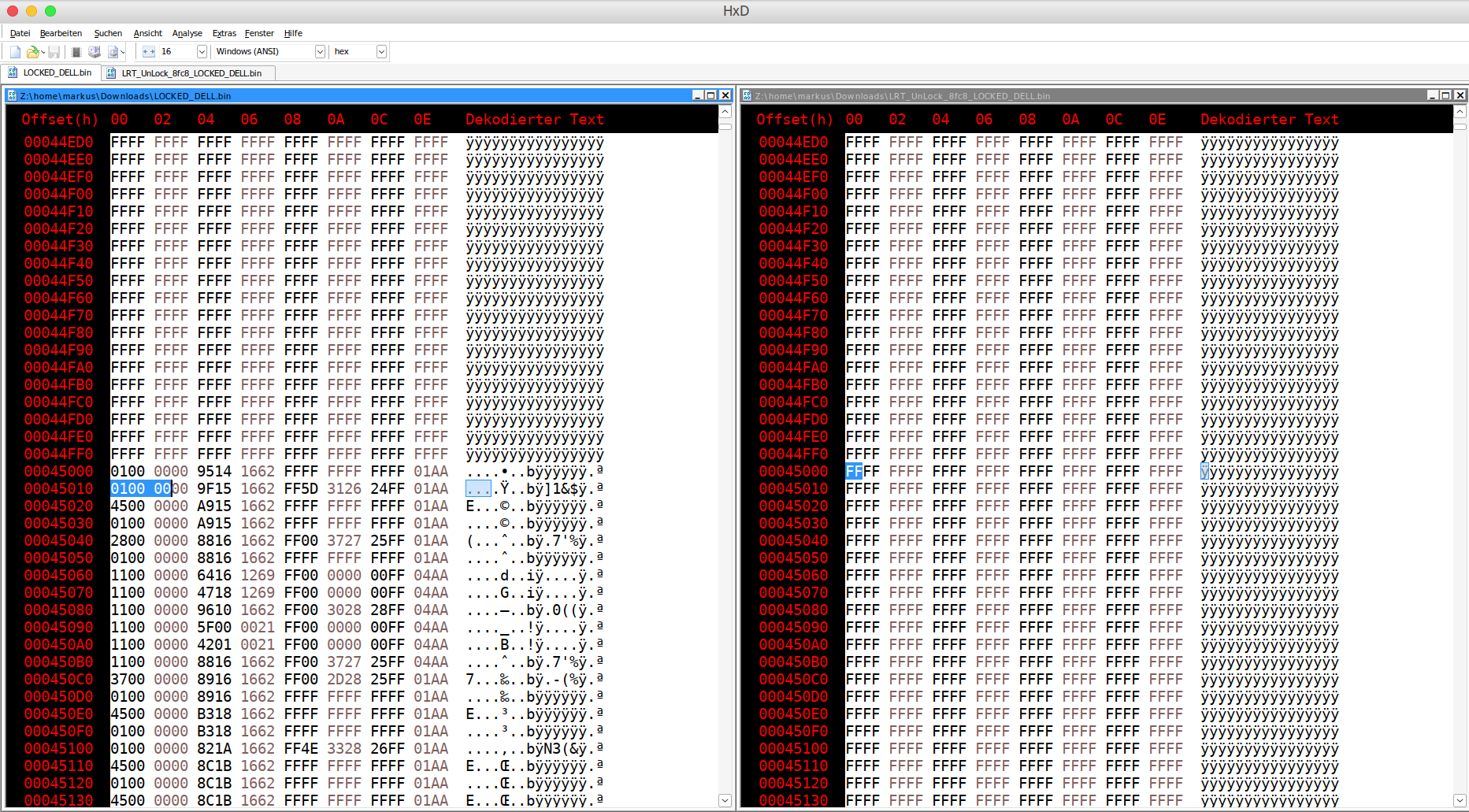Open the Datei menu
The height and width of the screenshot is (812, 1469).
tap(20, 33)
